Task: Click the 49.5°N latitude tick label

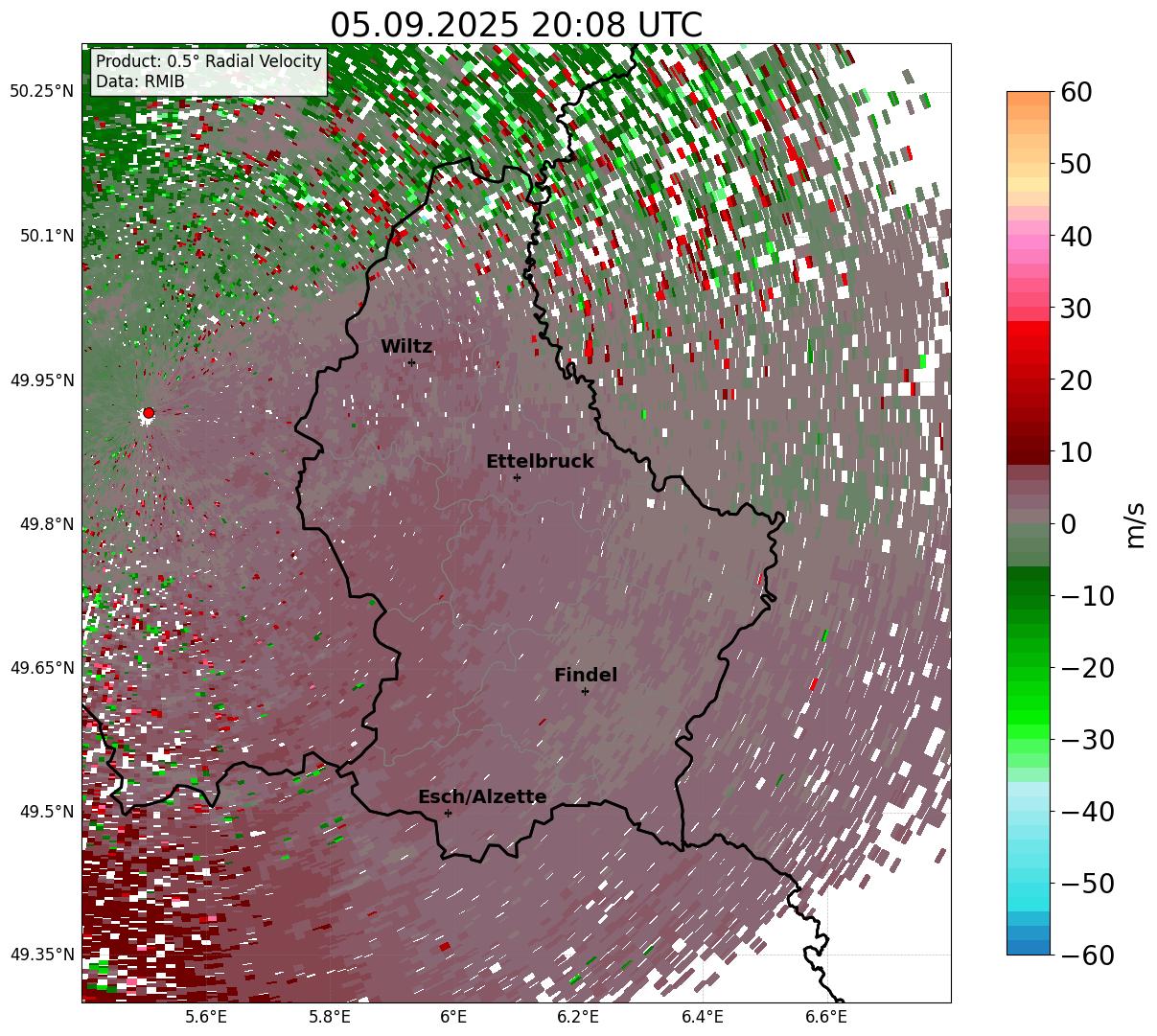Action: coord(47,812)
